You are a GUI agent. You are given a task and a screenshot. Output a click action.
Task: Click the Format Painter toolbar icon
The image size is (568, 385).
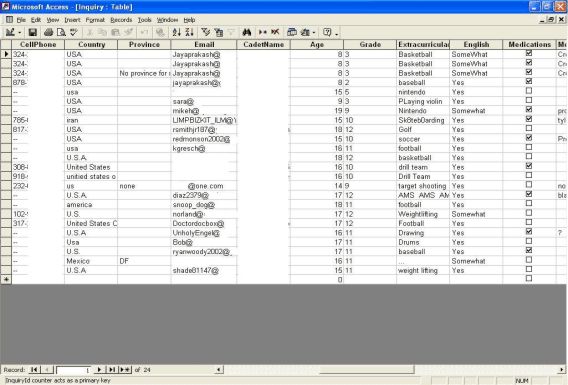click(x=128, y=33)
